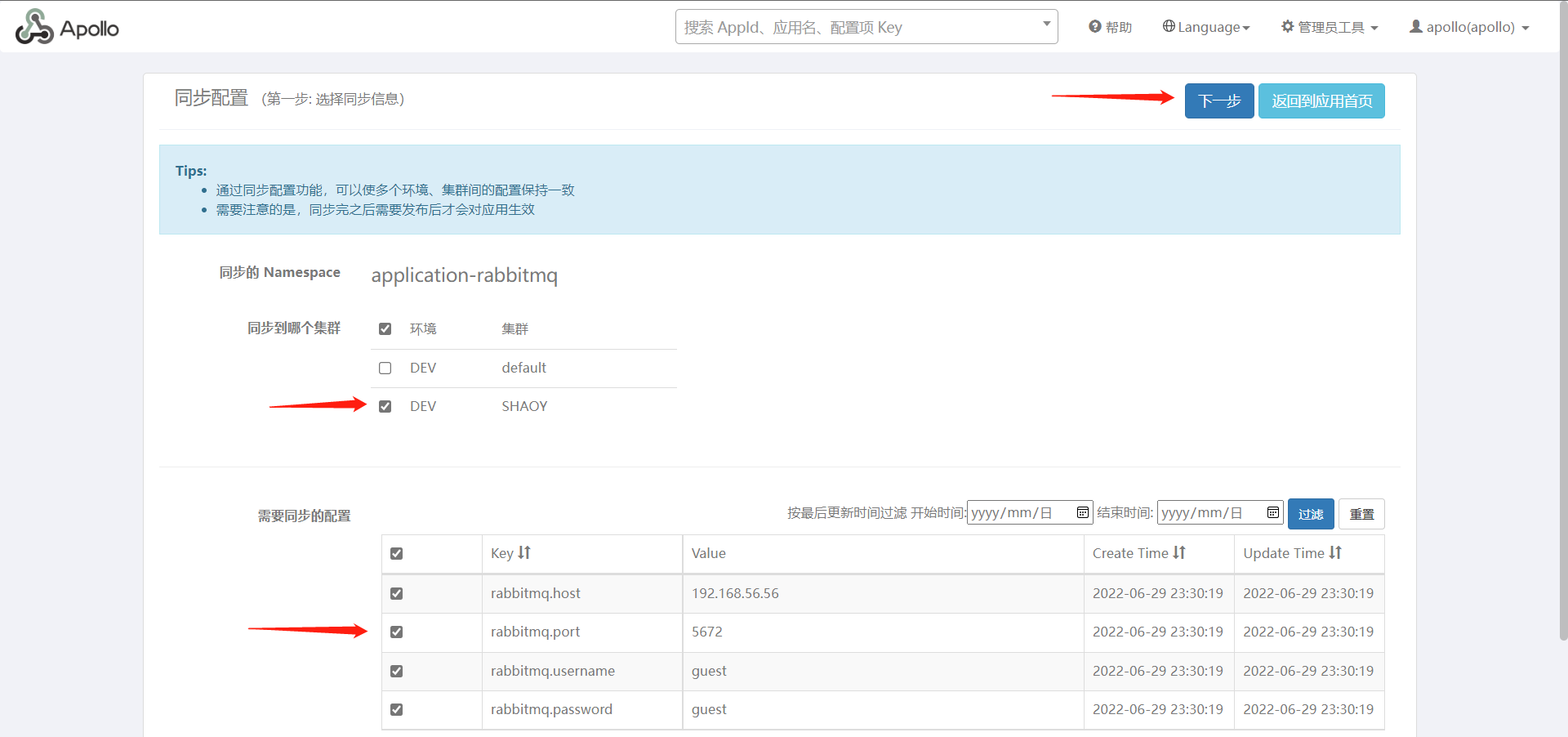The image size is (1568, 737).
Task: Click the 下一步 next step button
Action: coord(1218,101)
